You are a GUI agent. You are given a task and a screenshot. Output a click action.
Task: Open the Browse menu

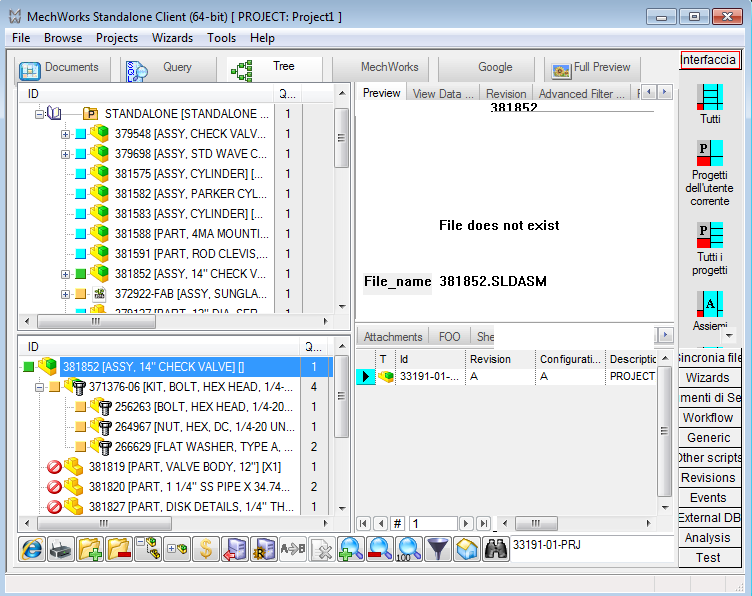click(x=63, y=38)
